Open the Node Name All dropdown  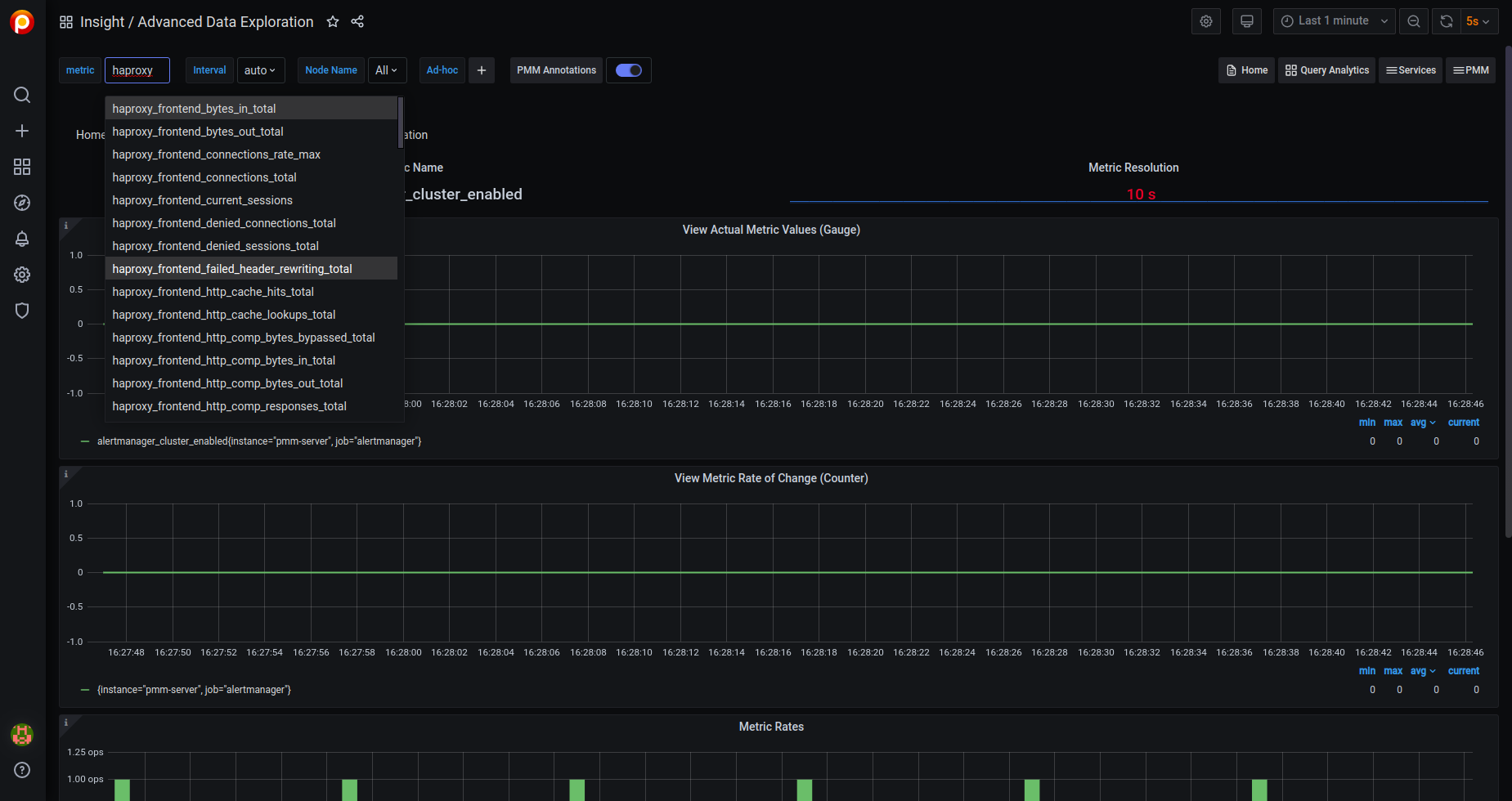[x=386, y=70]
